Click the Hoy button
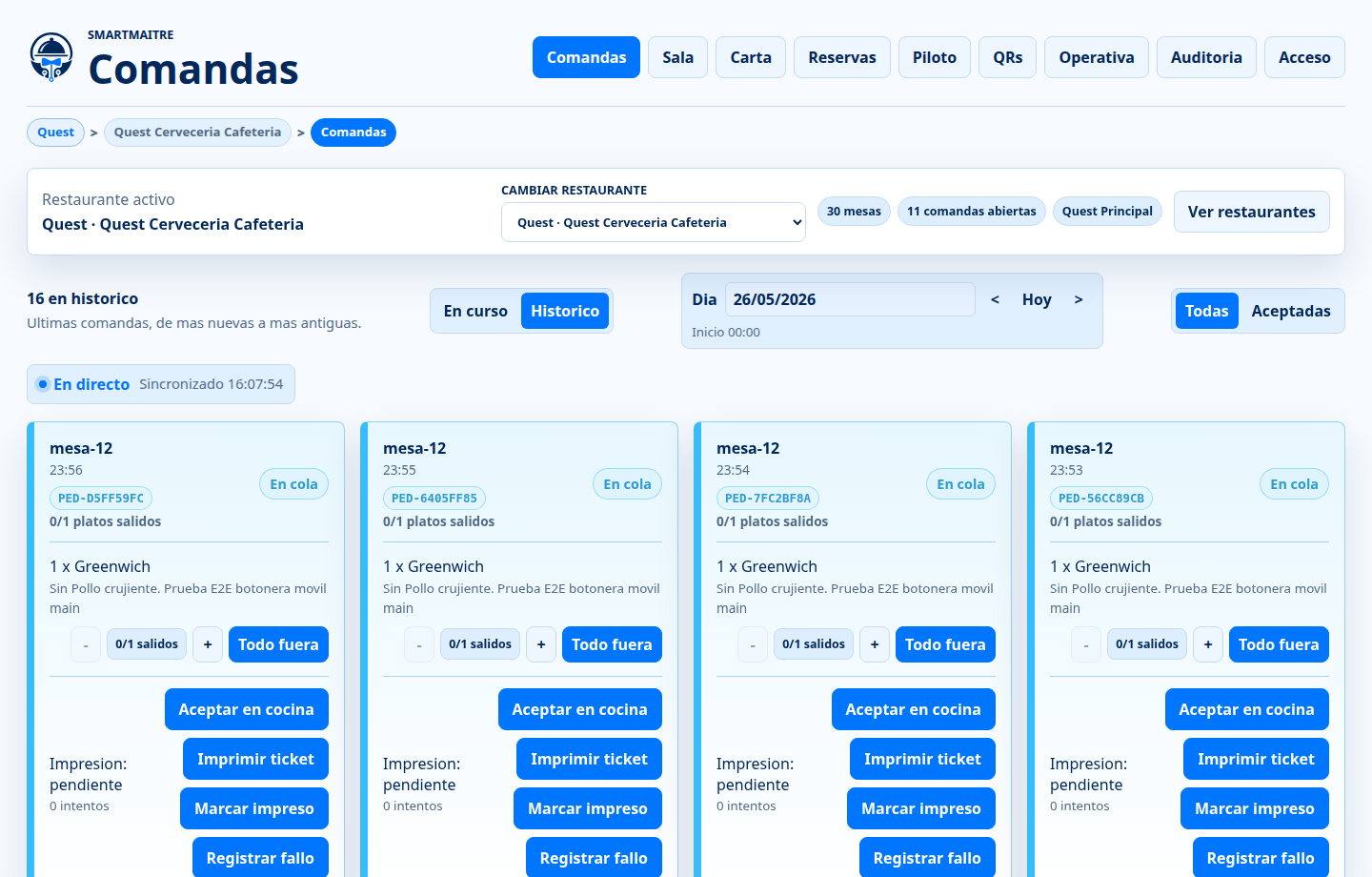Screen dimensions: 1372x877 pos(1037,299)
